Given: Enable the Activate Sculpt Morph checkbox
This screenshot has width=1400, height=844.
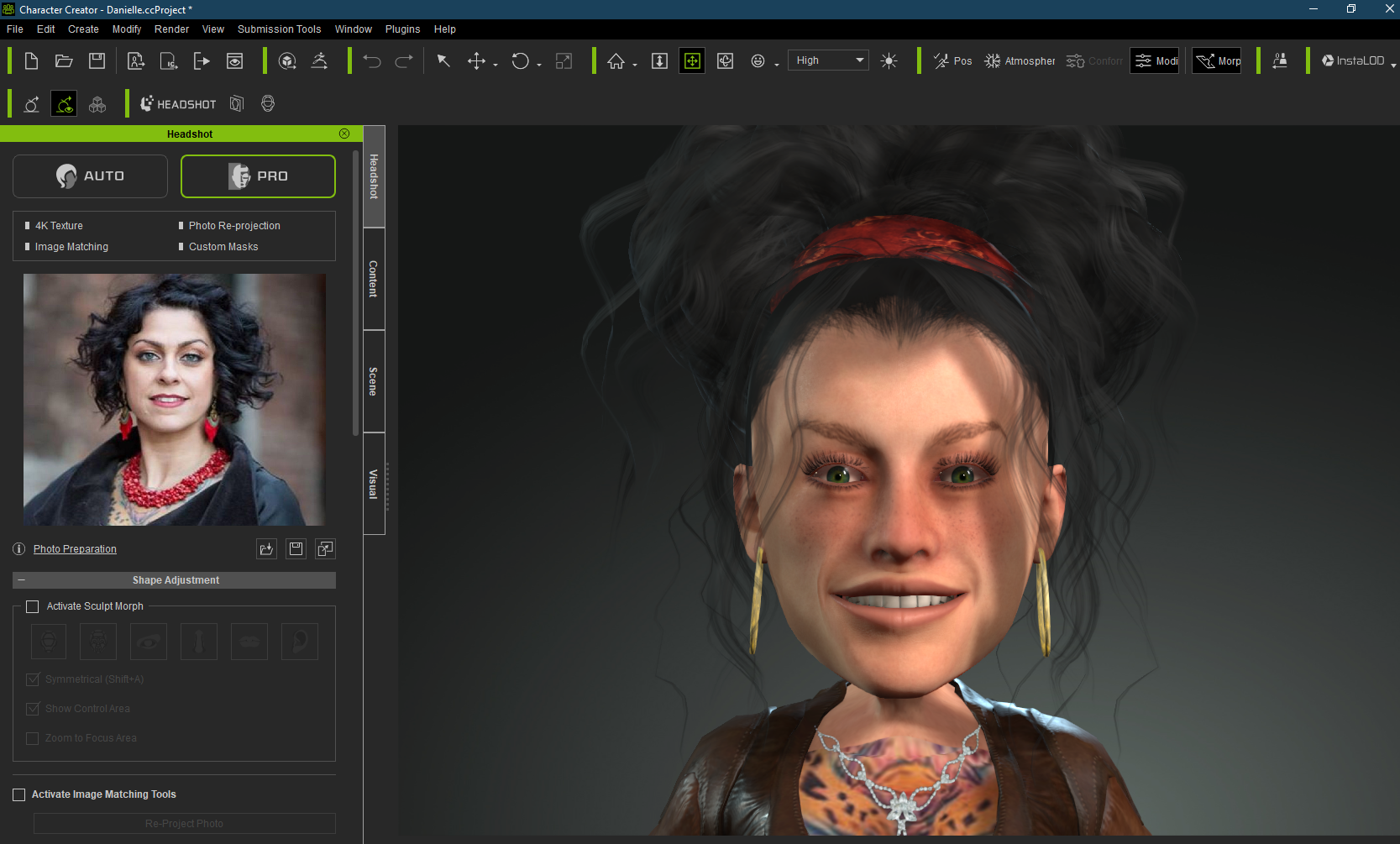Looking at the screenshot, I should click(x=33, y=606).
